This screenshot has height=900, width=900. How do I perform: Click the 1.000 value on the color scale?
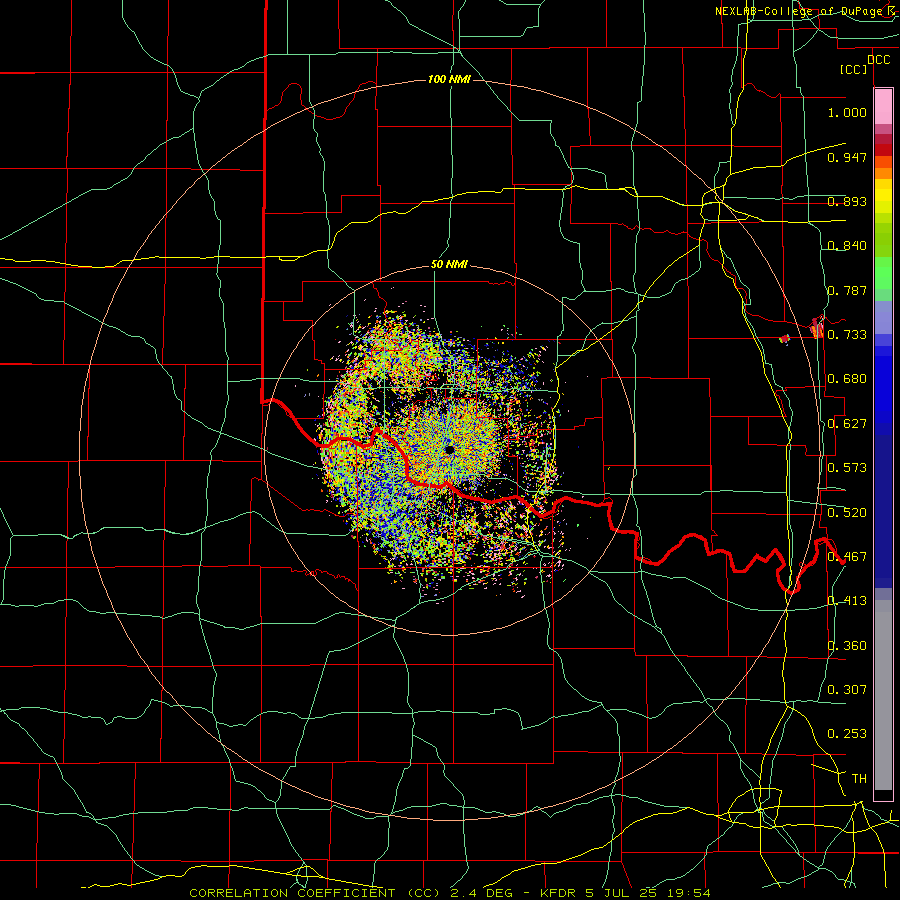click(847, 112)
